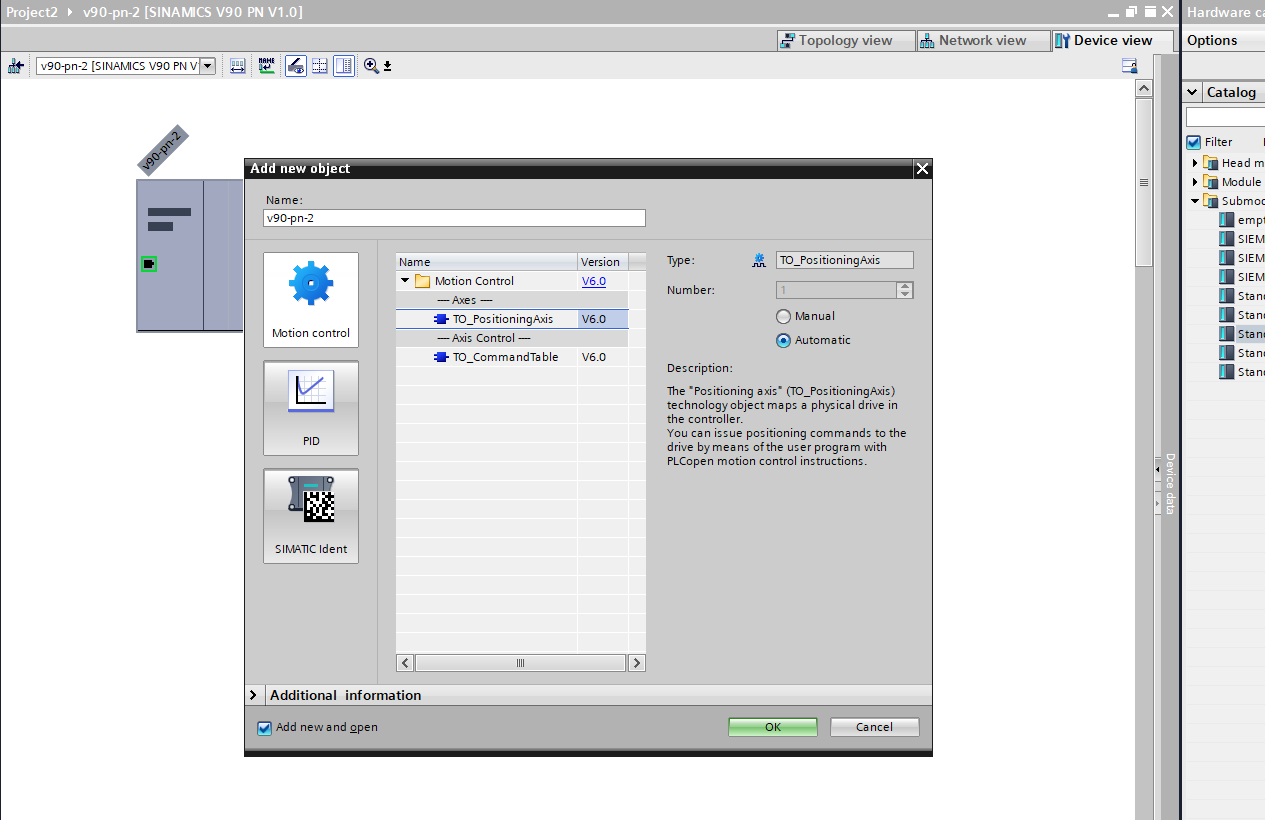Click the 'empt' submodule icon in catalog
Image resolution: width=1265 pixels, height=820 pixels.
pos(1227,220)
